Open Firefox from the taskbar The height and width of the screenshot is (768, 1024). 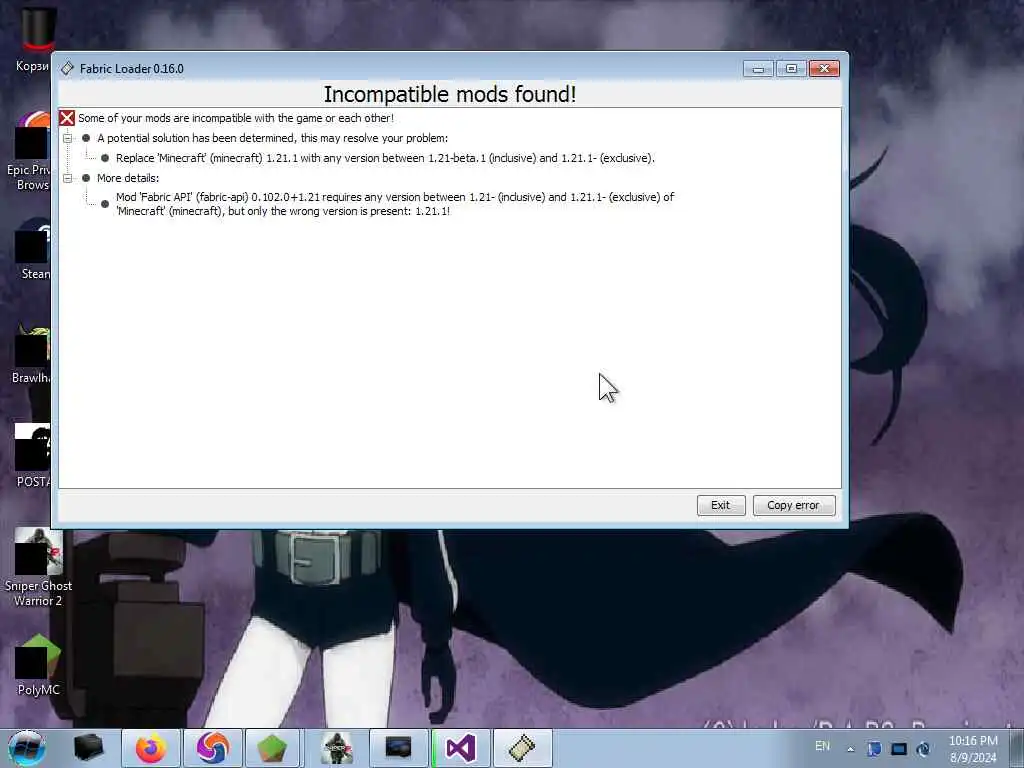tap(151, 748)
